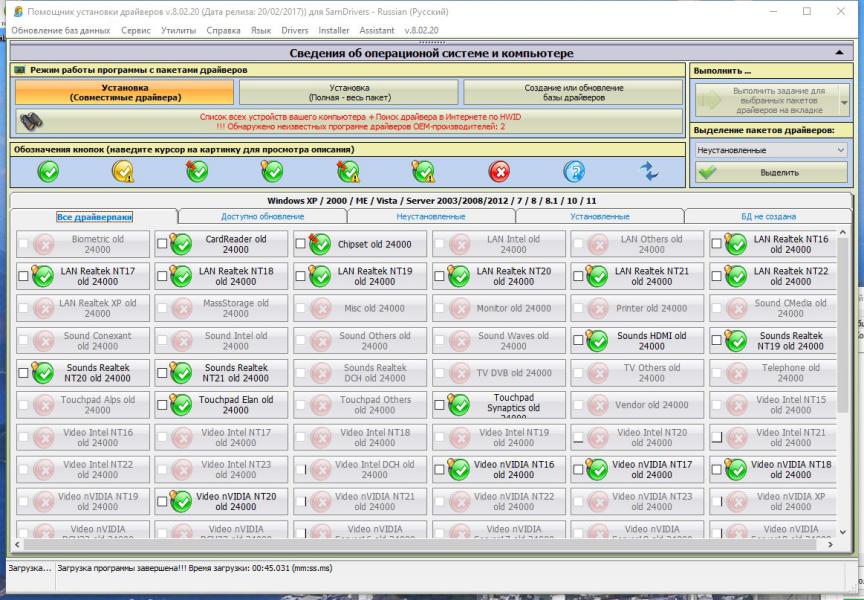
Task: Click the Chipset old 24000 driver icon
Action: point(320,245)
